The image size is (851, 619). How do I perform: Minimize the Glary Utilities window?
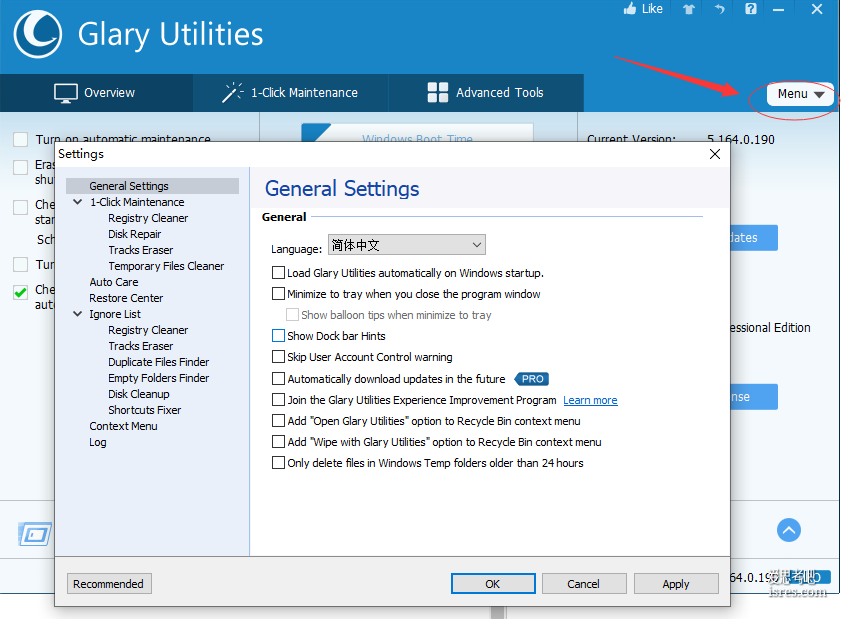[x=778, y=9]
